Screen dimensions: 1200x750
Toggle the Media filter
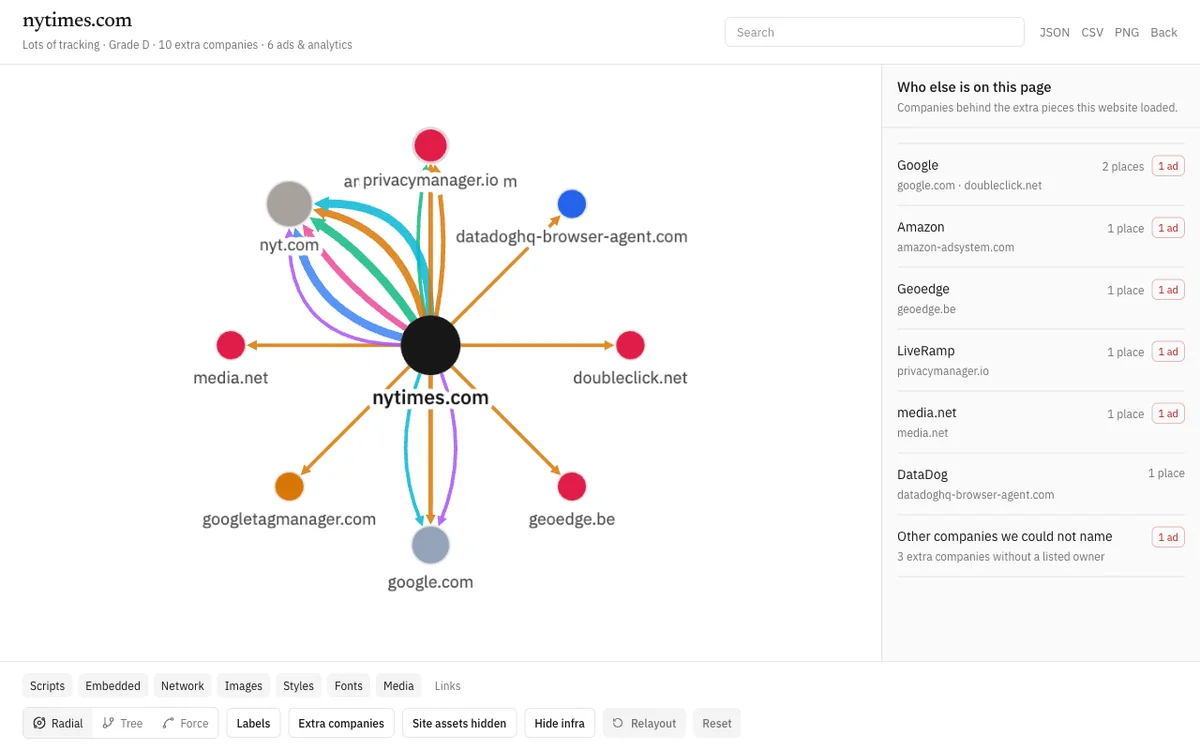click(398, 686)
